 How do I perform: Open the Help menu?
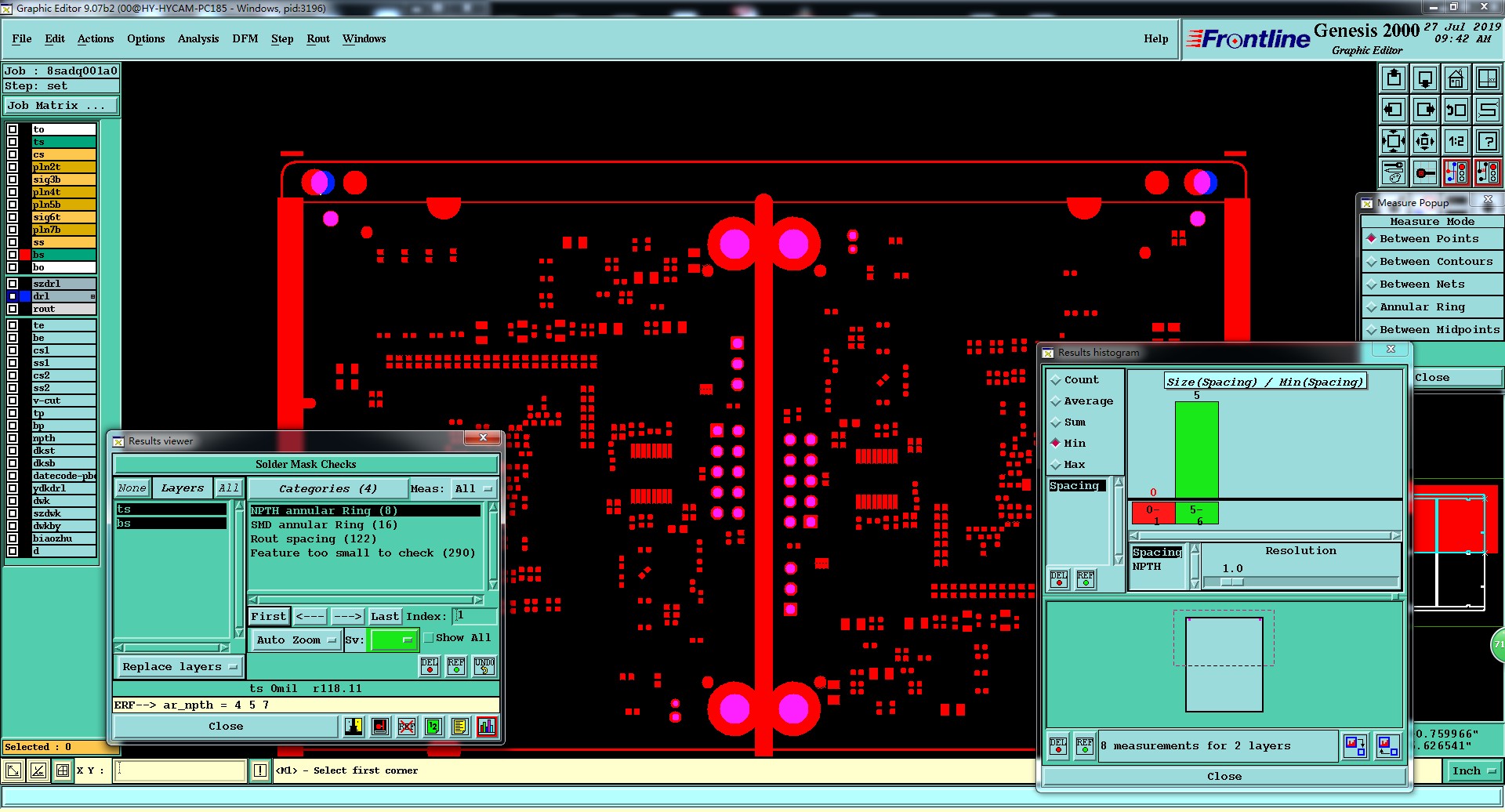(x=1155, y=38)
